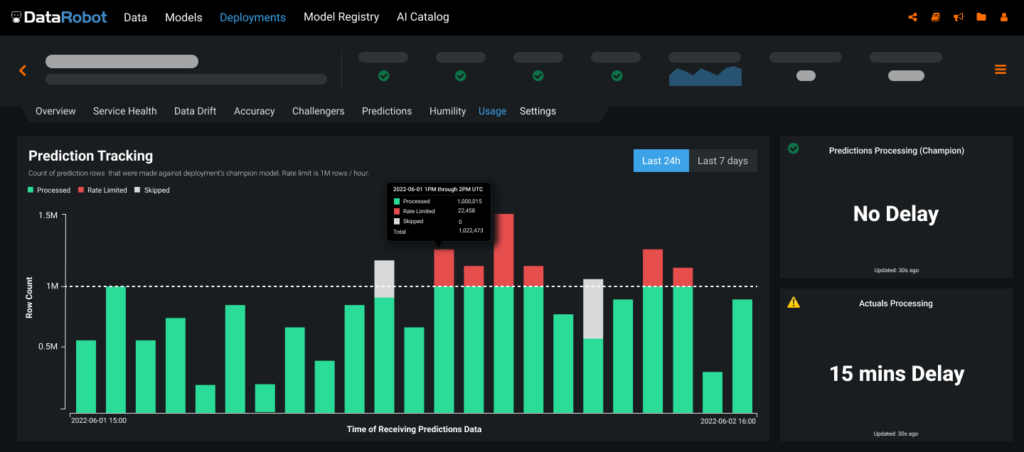Select the Last 24h range button
Screen dimensions: 1024x452
(661, 161)
